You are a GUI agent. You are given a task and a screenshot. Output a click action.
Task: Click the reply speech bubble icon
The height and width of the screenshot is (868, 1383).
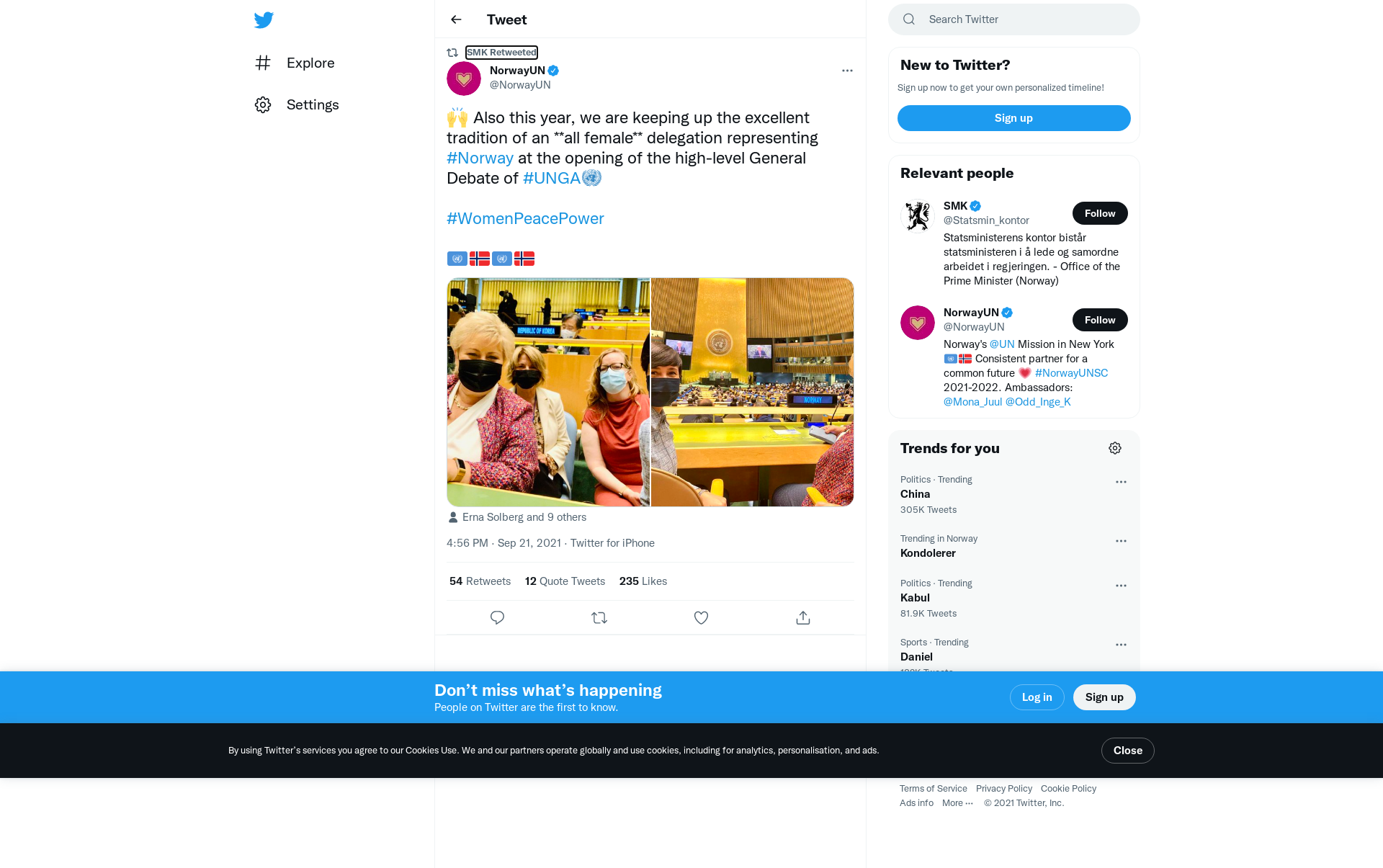[497, 618]
